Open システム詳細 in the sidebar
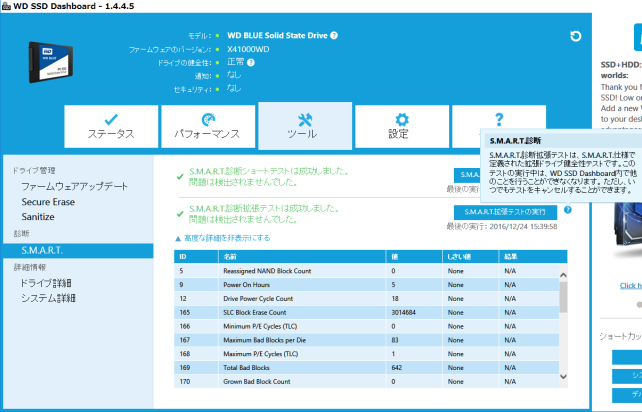 (x=49, y=298)
